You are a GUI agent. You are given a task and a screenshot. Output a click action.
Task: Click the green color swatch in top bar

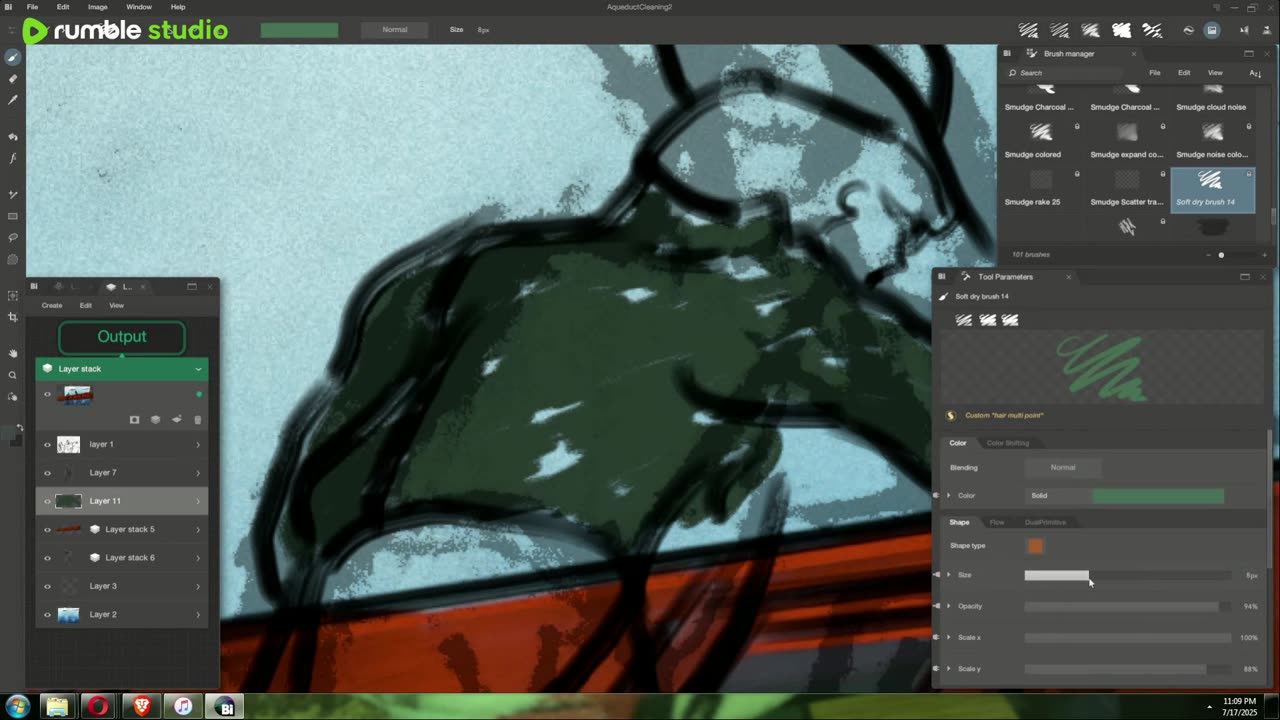[299, 30]
